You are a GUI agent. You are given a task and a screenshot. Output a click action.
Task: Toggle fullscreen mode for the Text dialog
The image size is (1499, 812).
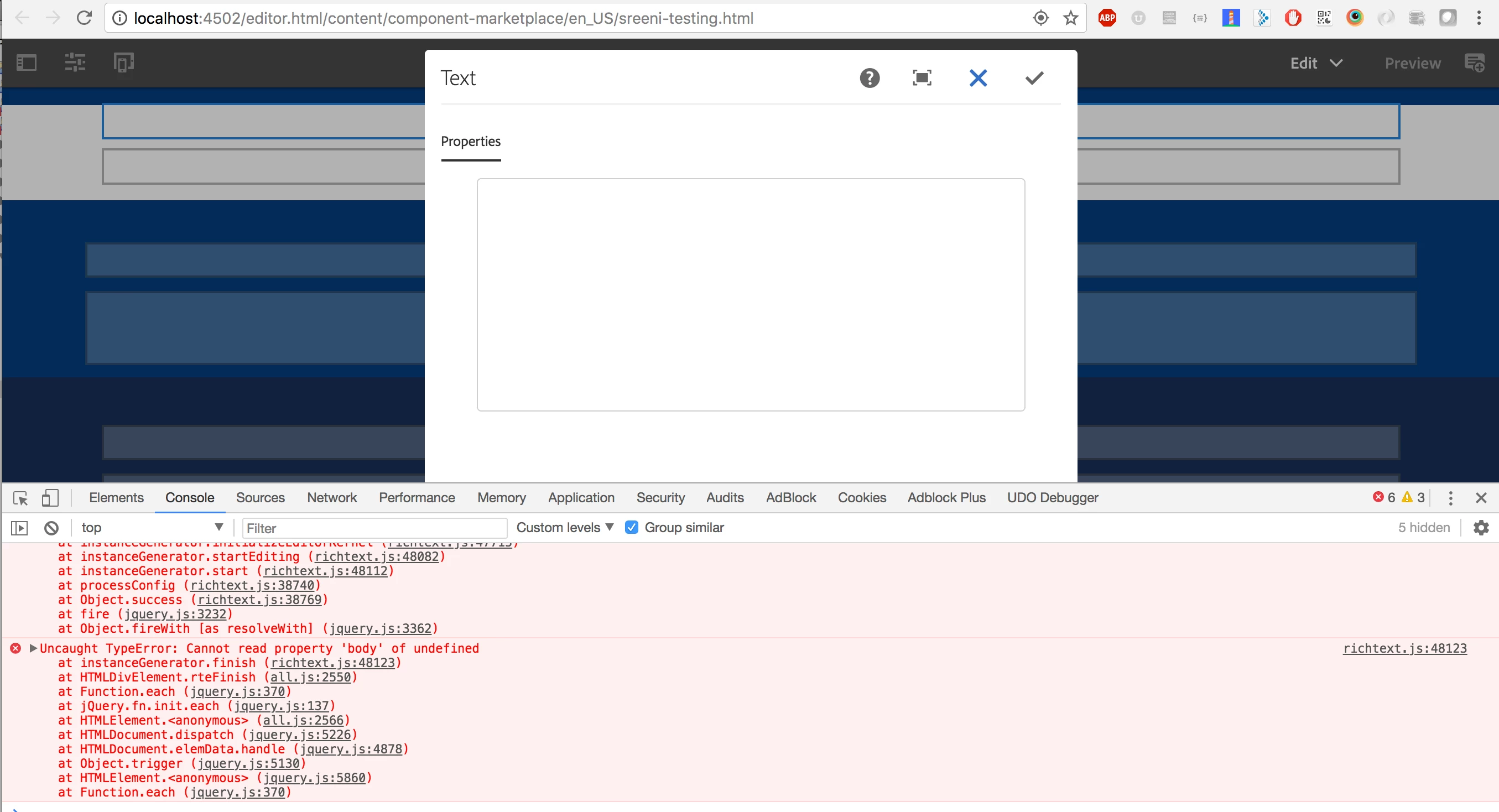click(922, 78)
